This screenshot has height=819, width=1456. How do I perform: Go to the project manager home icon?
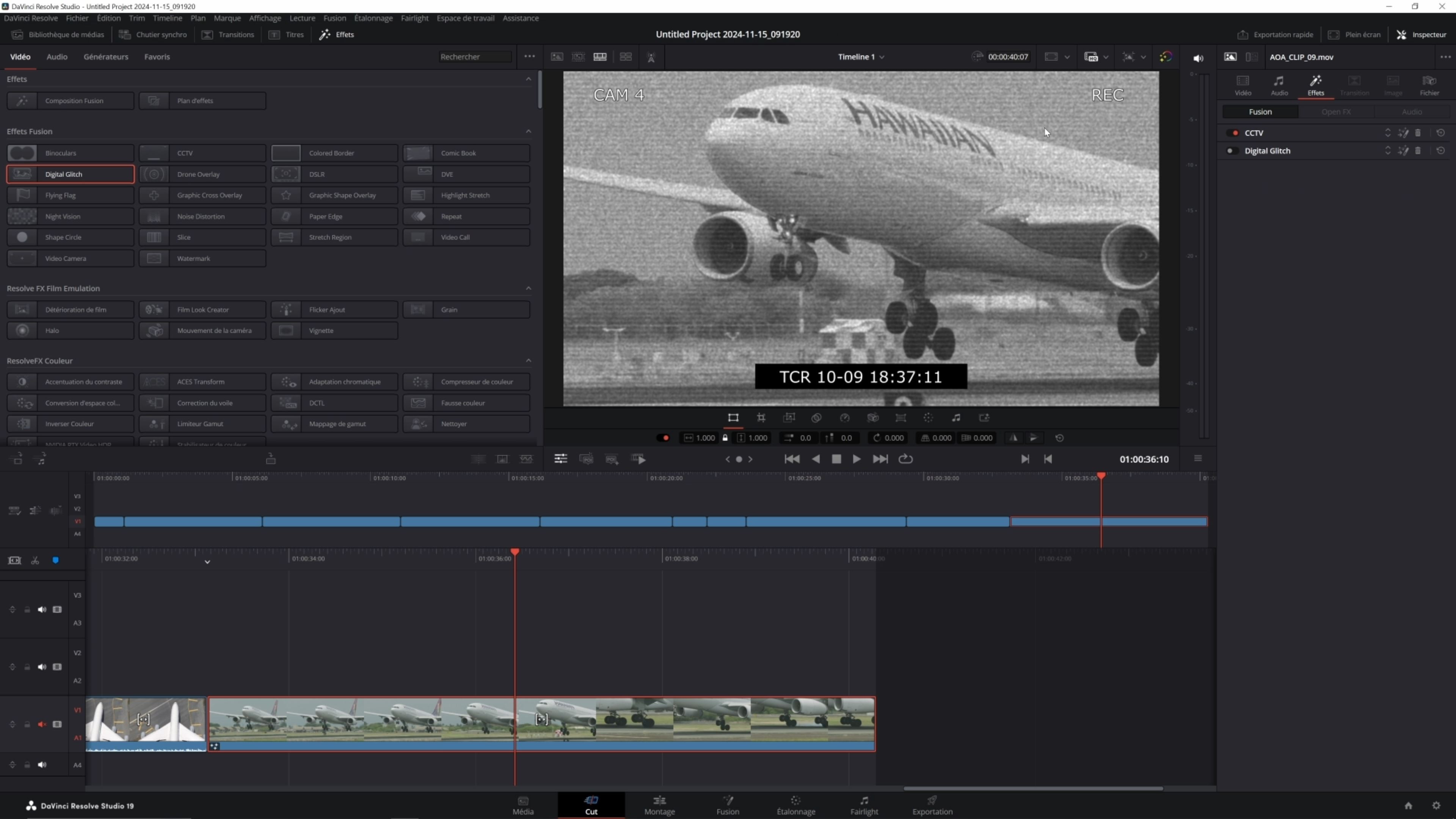coord(1409,805)
